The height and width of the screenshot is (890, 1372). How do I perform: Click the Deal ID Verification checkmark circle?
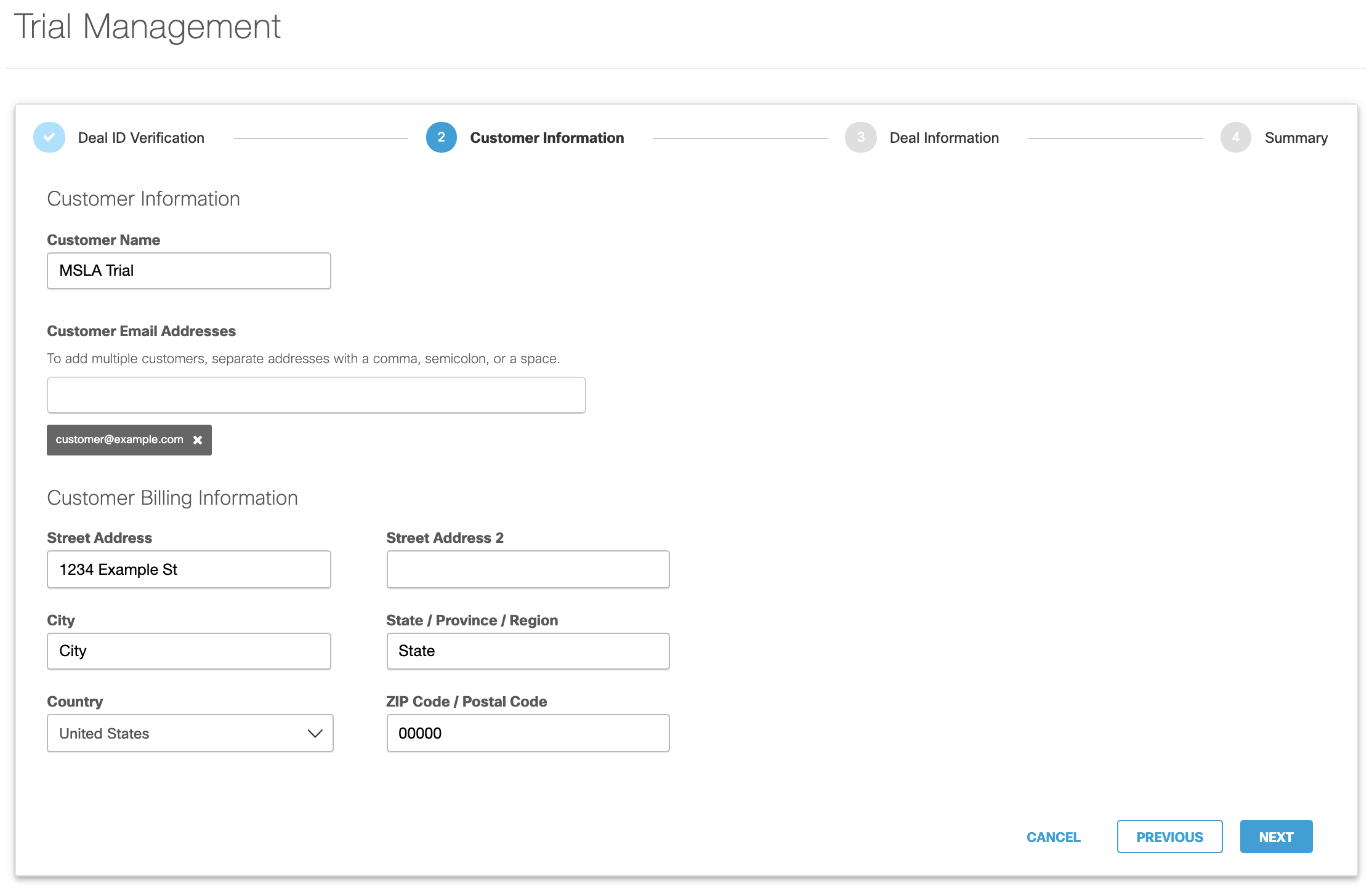(49, 137)
